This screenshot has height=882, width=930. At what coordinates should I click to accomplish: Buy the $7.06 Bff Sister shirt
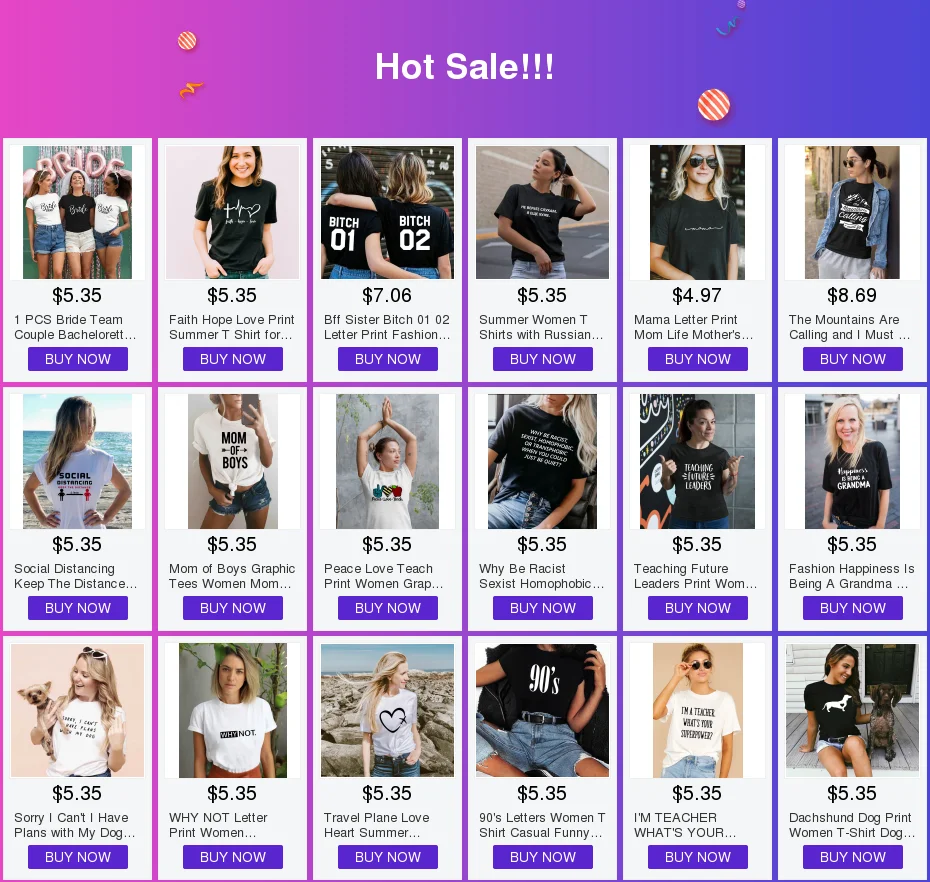[x=388, y=359]
